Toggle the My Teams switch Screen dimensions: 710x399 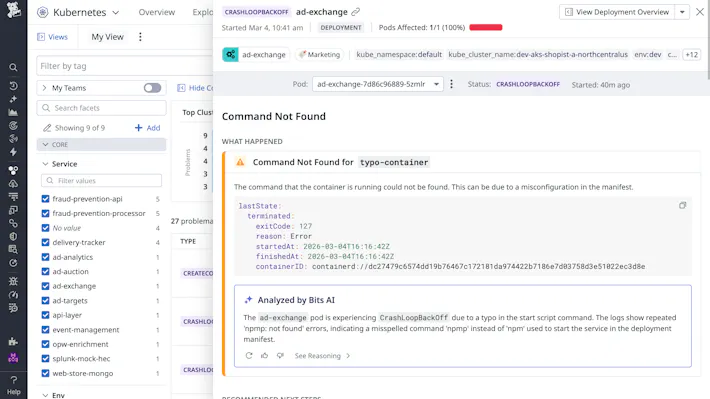(x=153, y=88)
